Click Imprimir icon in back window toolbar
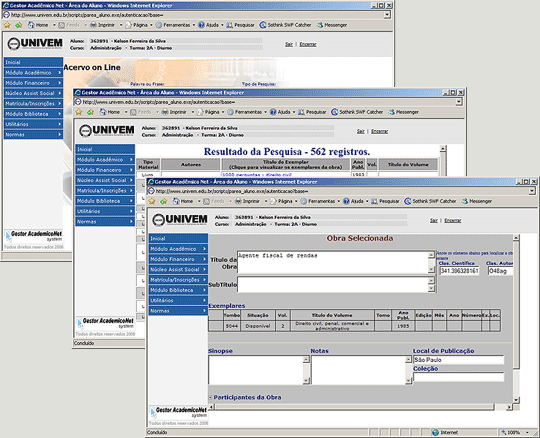Screen dimensions: 540x438 (93, 25)
